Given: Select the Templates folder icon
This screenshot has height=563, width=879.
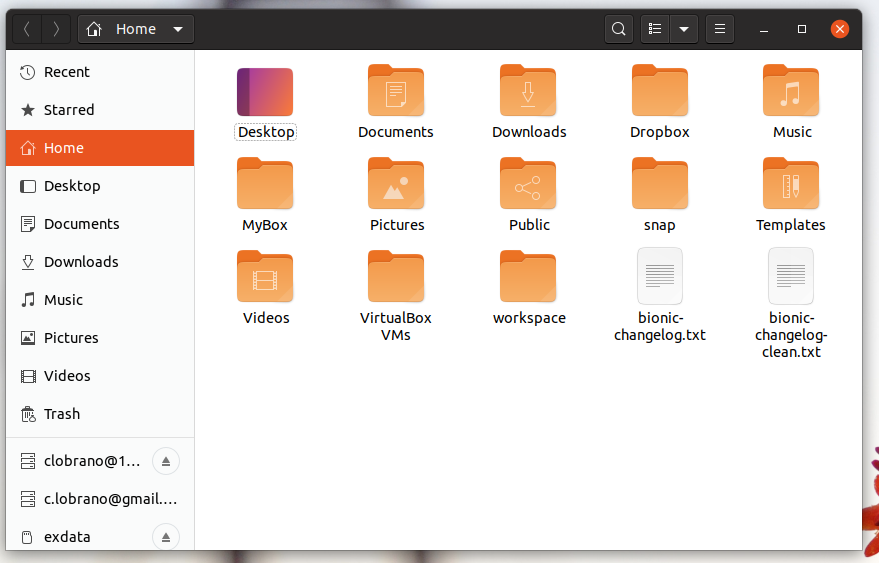Looking at the screenshot, I should [791, 183].
